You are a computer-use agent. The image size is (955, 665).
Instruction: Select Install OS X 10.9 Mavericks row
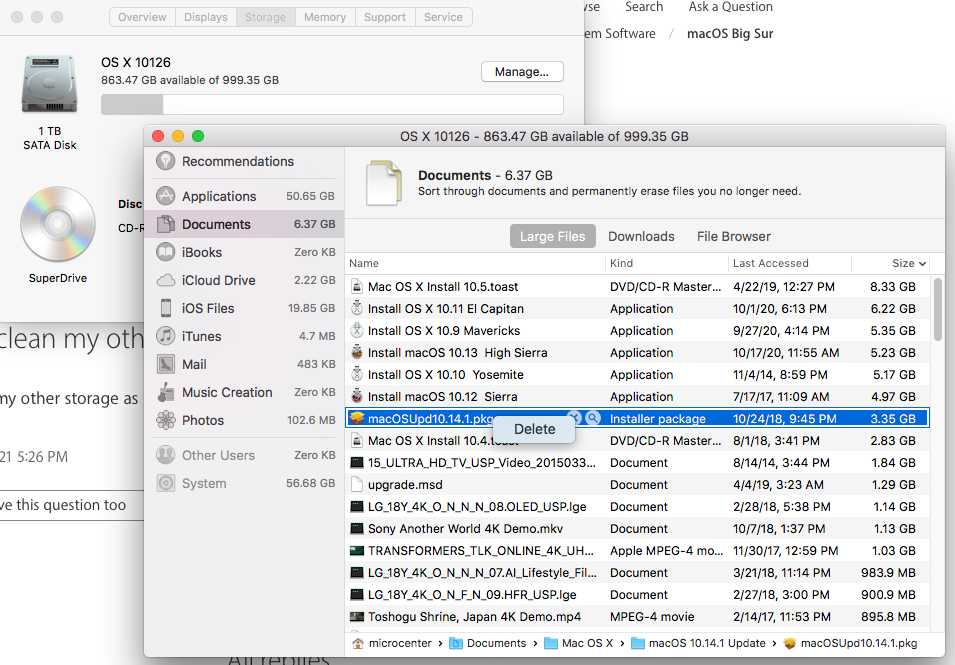point(637,331)
